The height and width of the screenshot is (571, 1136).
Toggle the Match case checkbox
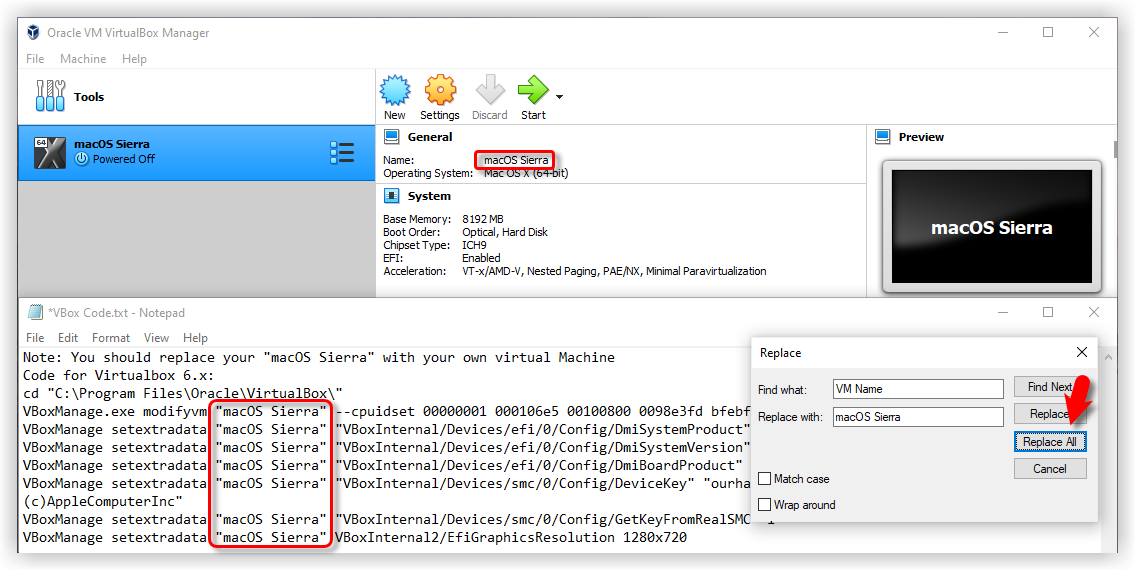coord(764,479)
